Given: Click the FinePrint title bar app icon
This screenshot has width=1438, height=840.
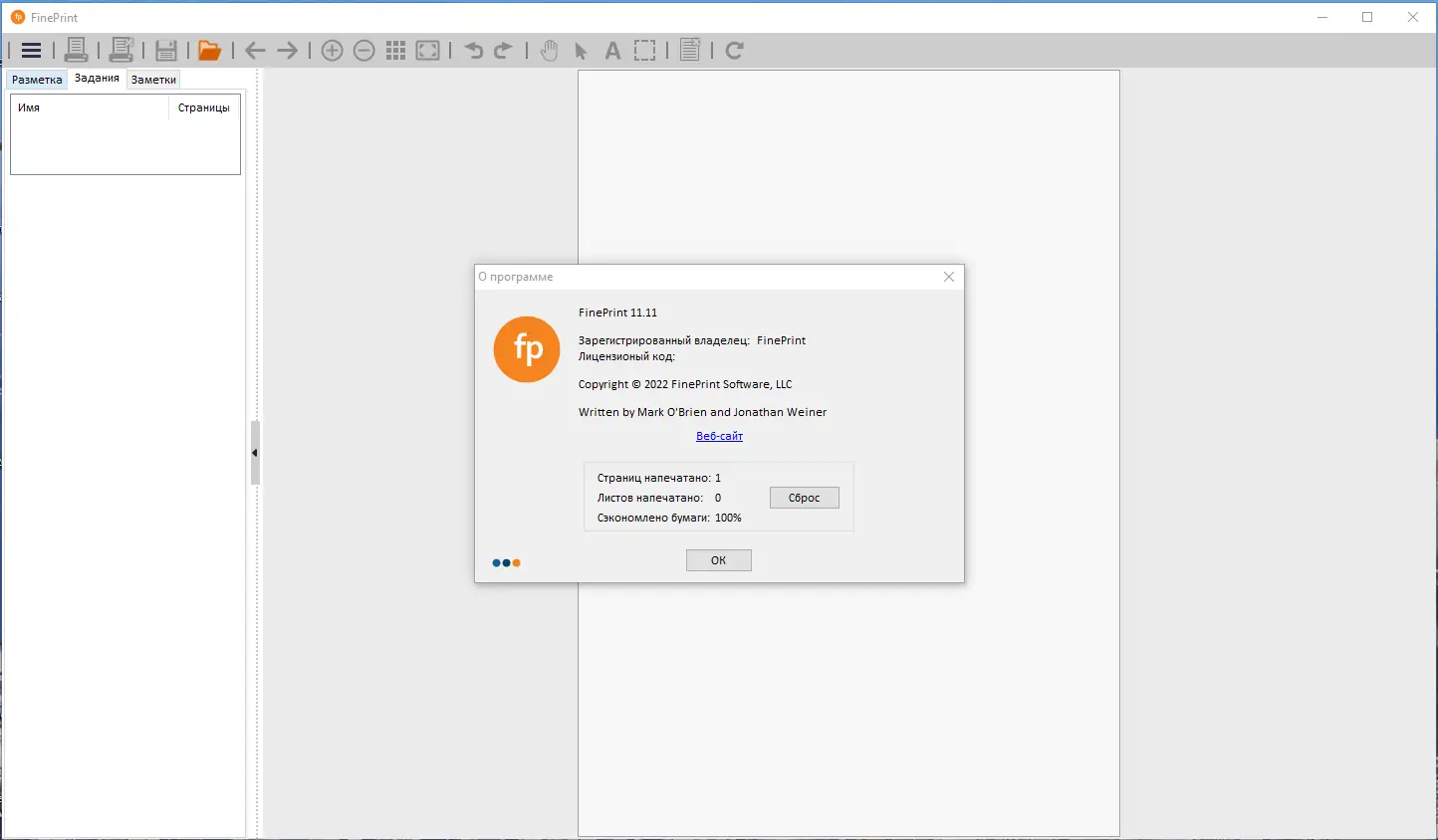Looking at the screenshot, I should pyautogui.click(x=18, y=17).
